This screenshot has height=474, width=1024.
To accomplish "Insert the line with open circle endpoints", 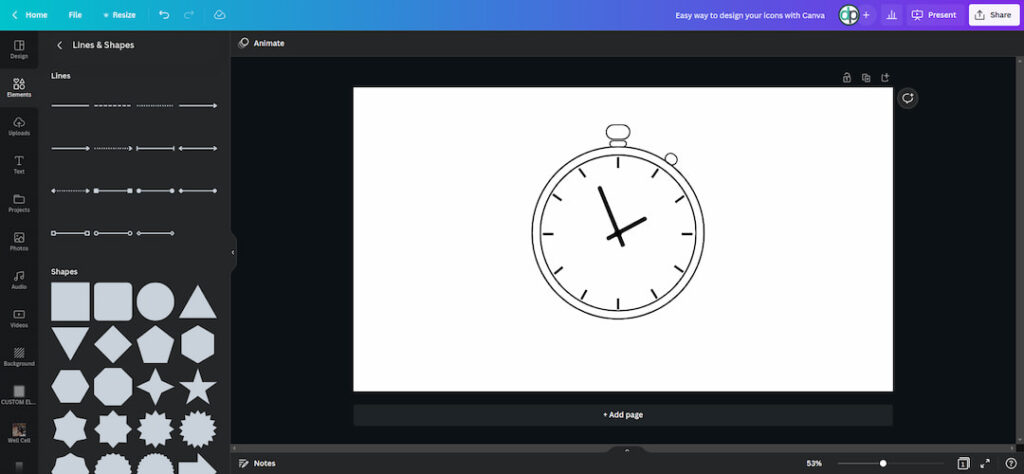I will click(x=113, y=233).
